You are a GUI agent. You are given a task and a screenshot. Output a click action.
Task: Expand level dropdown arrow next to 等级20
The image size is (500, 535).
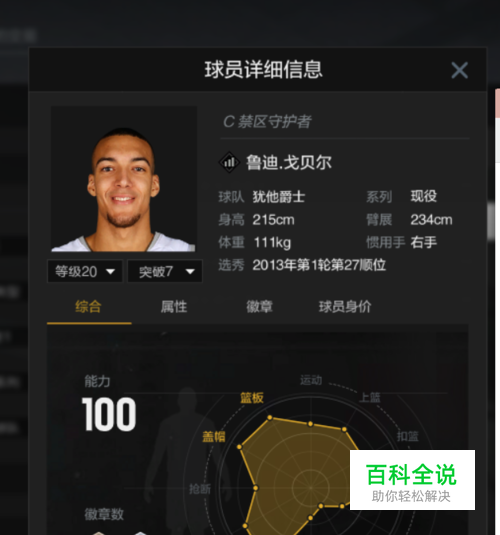point(110,272)
